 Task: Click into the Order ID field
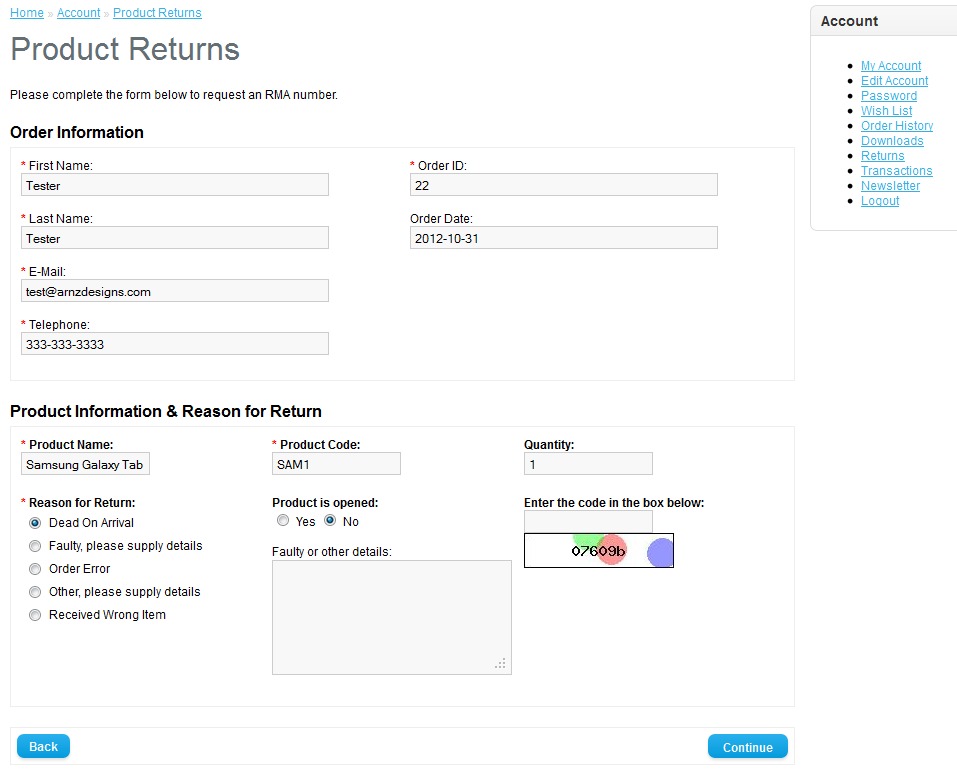click(563, 185)
